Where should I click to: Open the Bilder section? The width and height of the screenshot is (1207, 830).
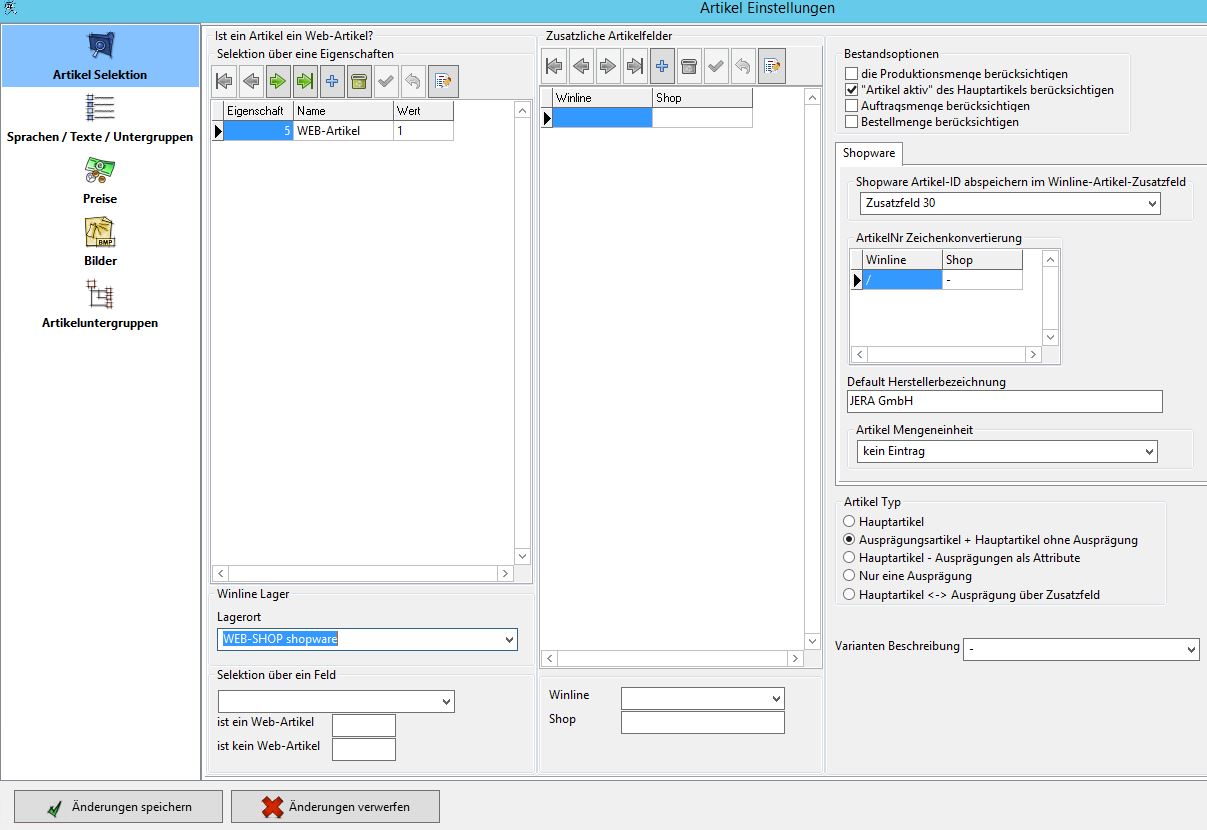(100, 243)
